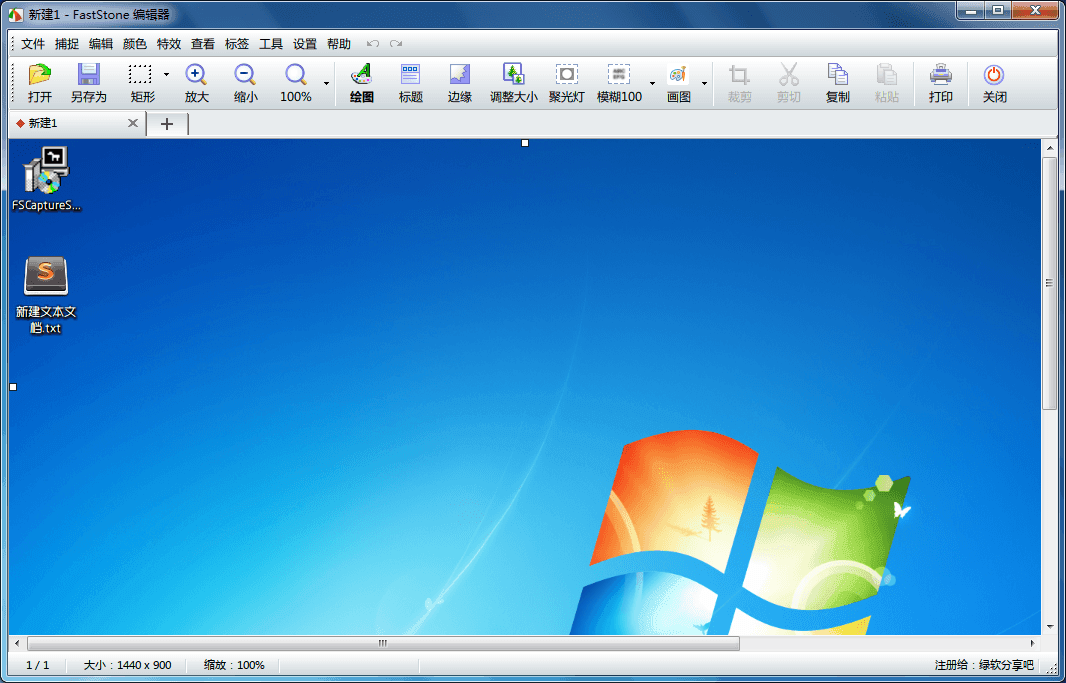This screenshot has width=1066, height=683.
Task: Maximize the FastStone editor window
Action: click(x=999, y=10)
